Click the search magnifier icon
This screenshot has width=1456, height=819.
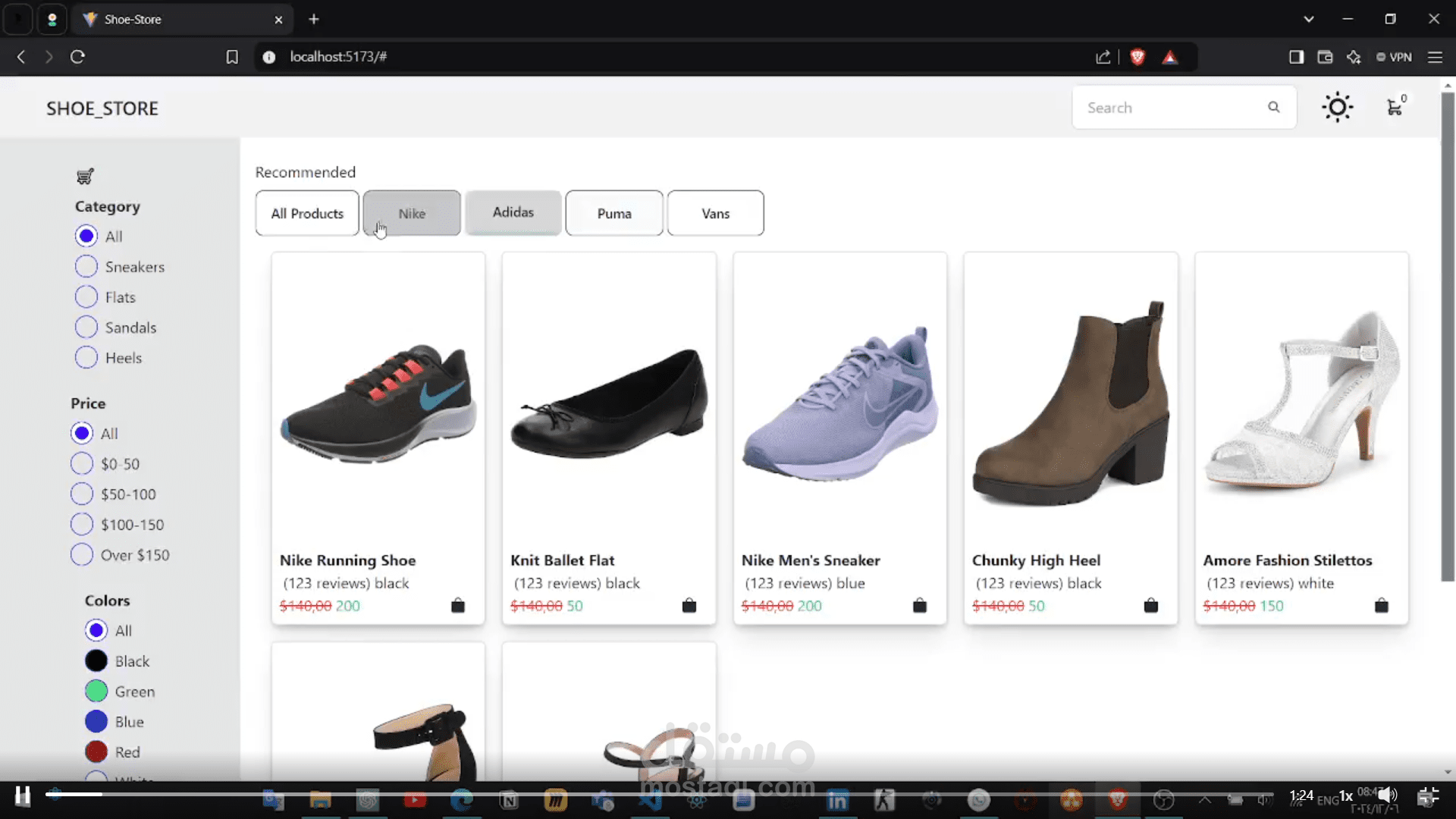1274,107
